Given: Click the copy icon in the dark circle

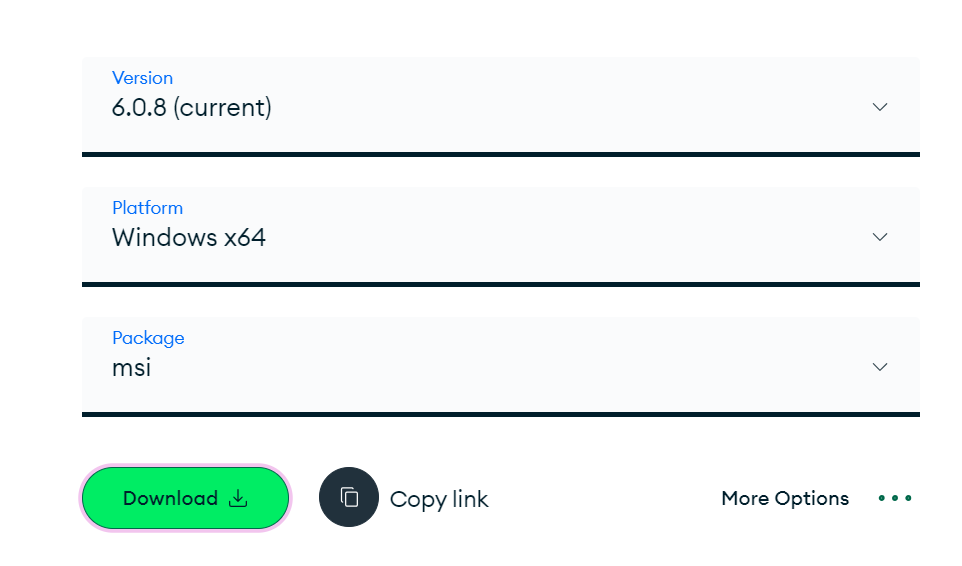Looking at the screenshot, I should (349, 497).
